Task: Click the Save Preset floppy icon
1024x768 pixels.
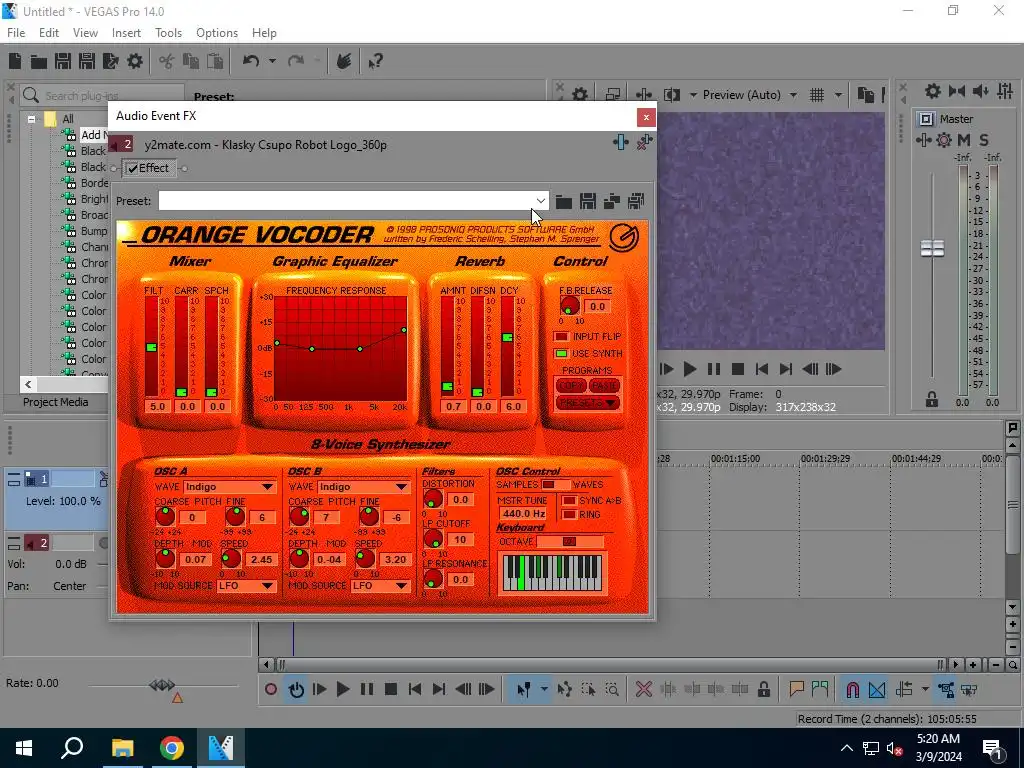Action: tap(588, 201)
